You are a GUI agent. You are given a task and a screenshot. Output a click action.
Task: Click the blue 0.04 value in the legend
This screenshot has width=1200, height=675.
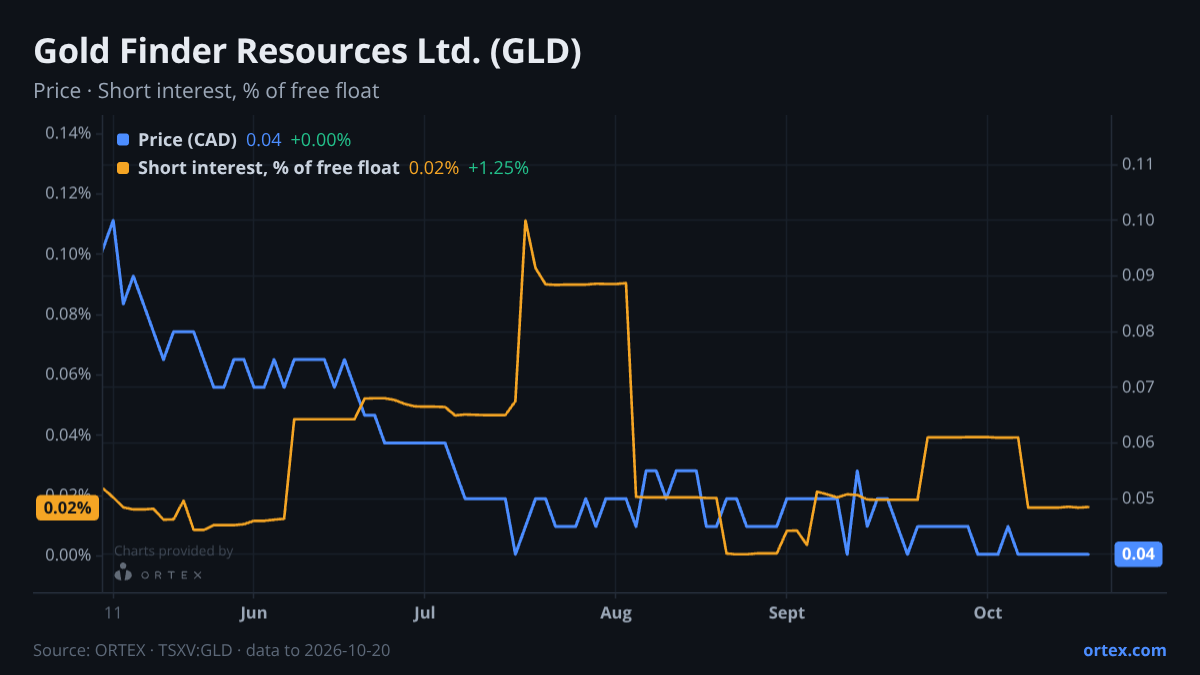pos(264,140)
